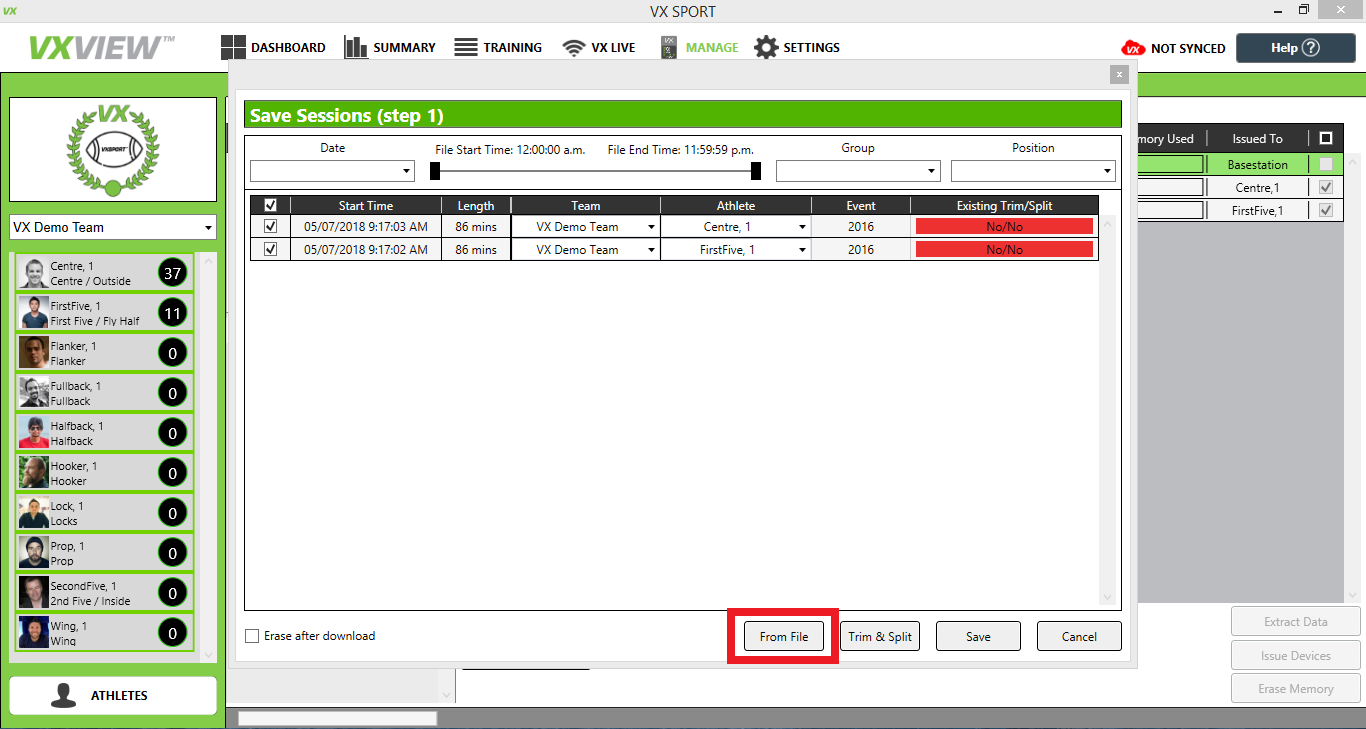
Task: Click the Settings gear icon
Action: point(766,47)
